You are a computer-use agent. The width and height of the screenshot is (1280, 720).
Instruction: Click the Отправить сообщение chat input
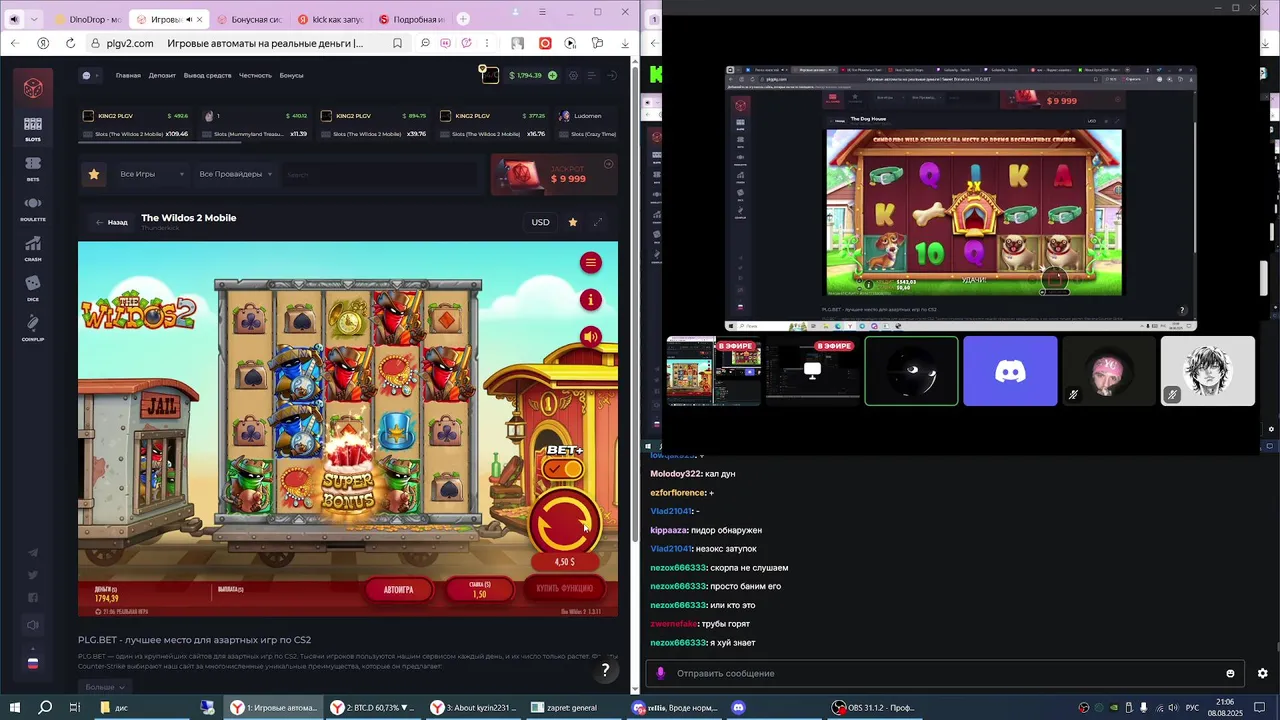pyautogui.click(x=945, y=673)
